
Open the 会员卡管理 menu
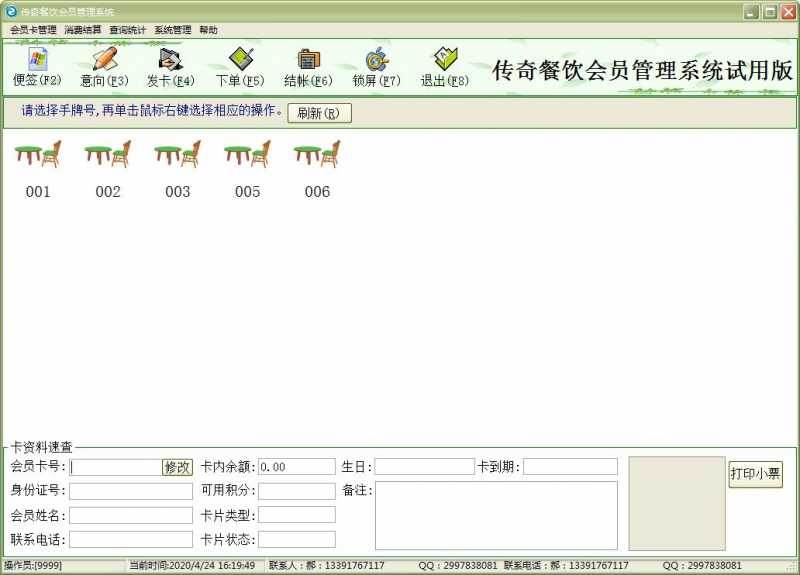pos(33,30)
